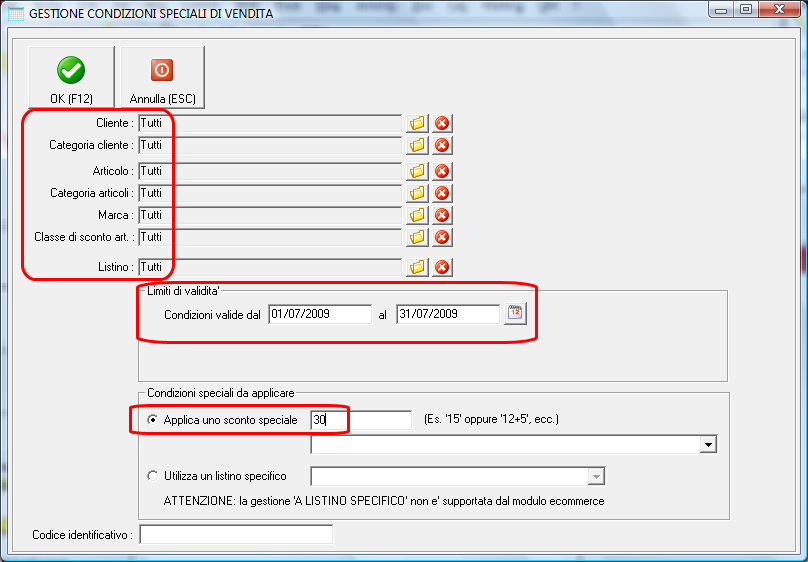This screenshot has height=562, width=808.
Task: Clear the Categoria cliente field
Action: pyautogui.click(x=442, y=145)
